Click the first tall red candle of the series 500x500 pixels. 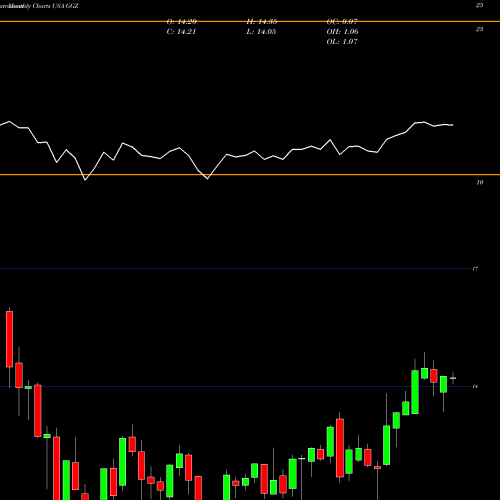coord(9,339)
